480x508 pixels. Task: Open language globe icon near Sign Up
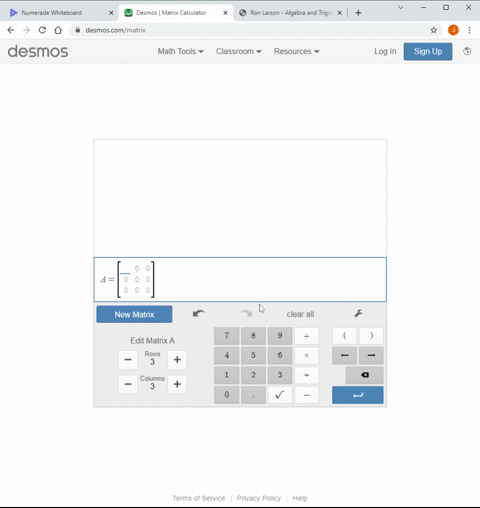point(467,51)
